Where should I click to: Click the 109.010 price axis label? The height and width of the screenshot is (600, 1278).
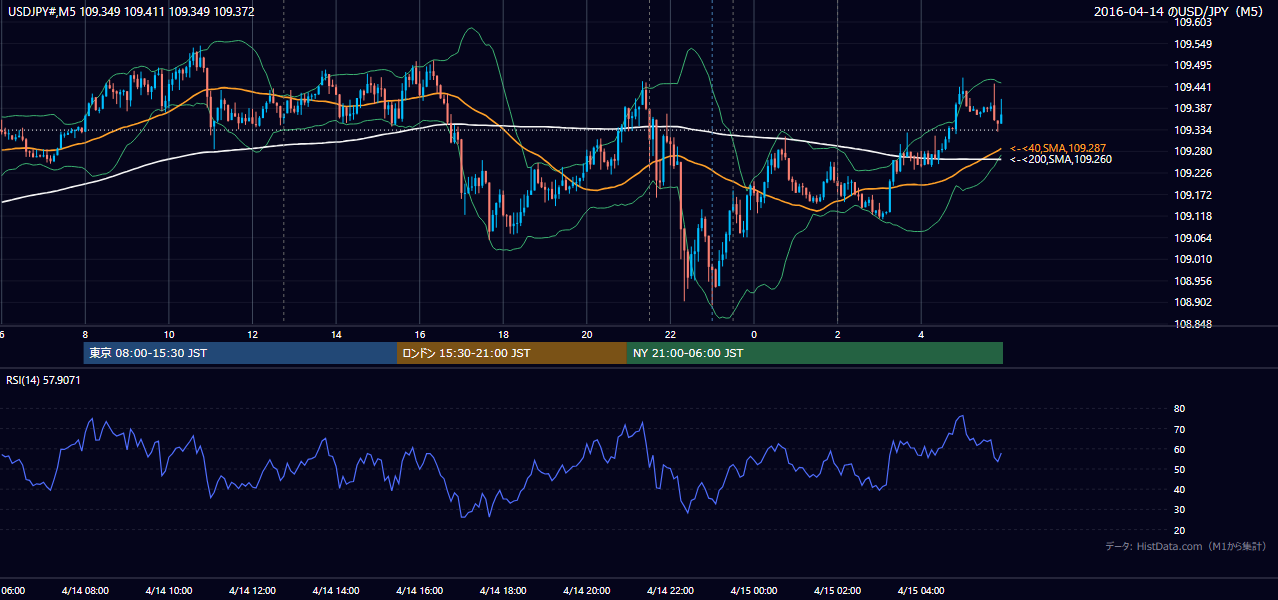(1193, 259)
